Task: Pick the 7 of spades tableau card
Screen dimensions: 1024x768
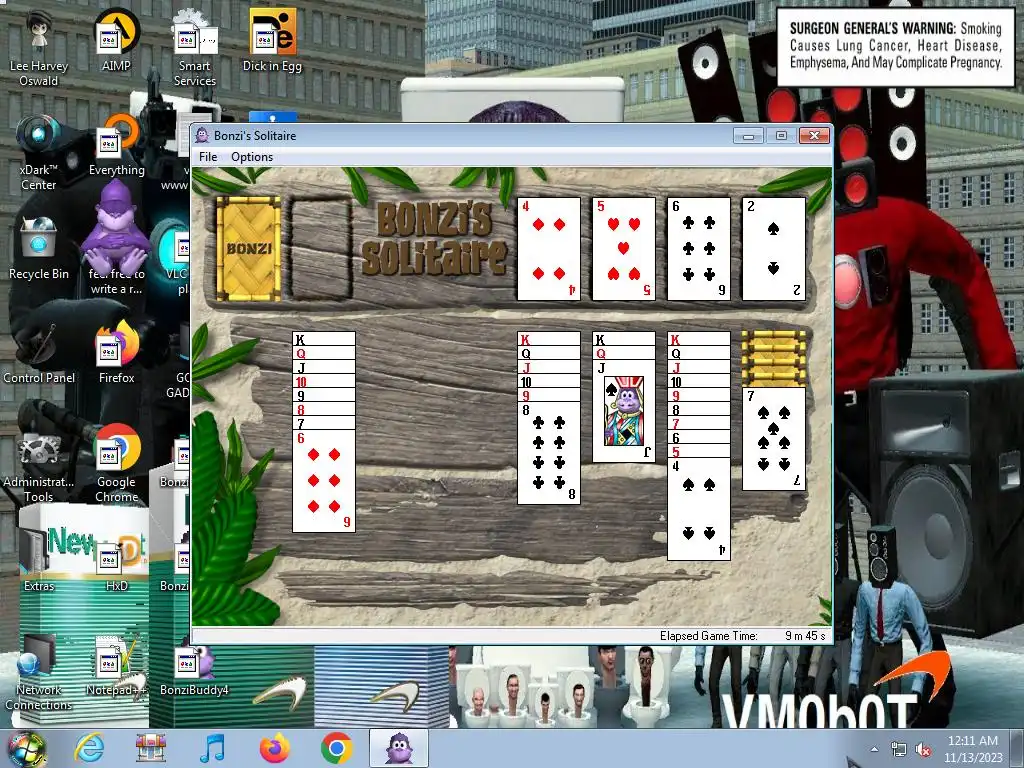Action: pos(774,439)
